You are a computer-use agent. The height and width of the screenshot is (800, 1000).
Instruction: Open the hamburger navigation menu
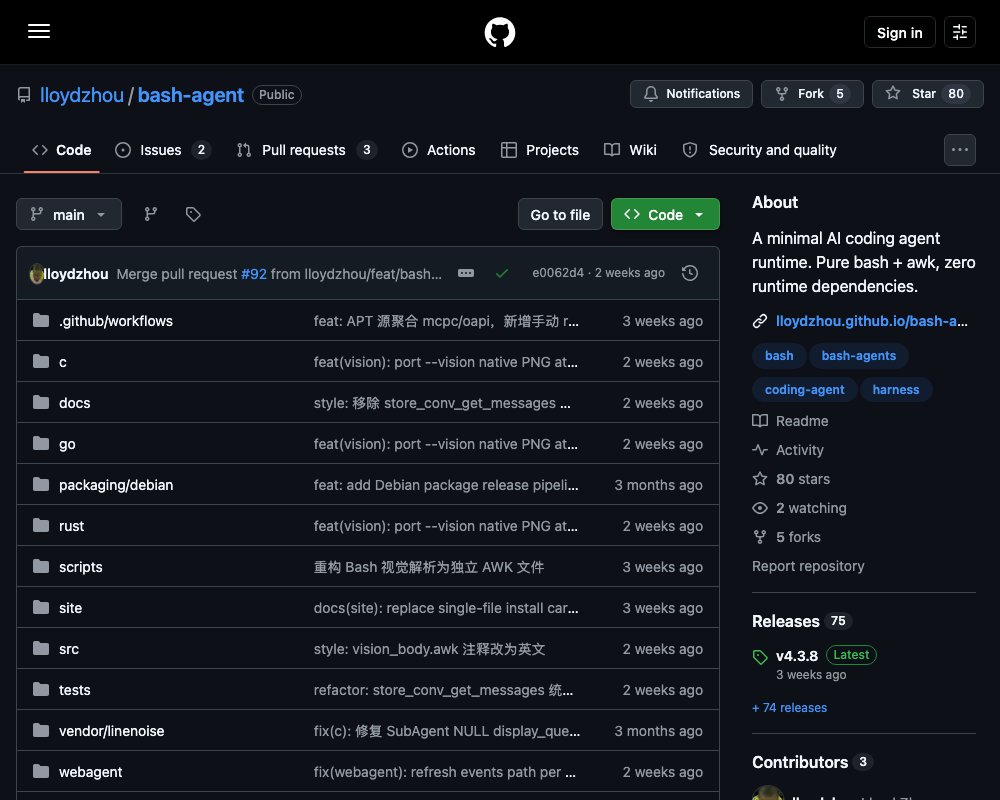(39, 31)
